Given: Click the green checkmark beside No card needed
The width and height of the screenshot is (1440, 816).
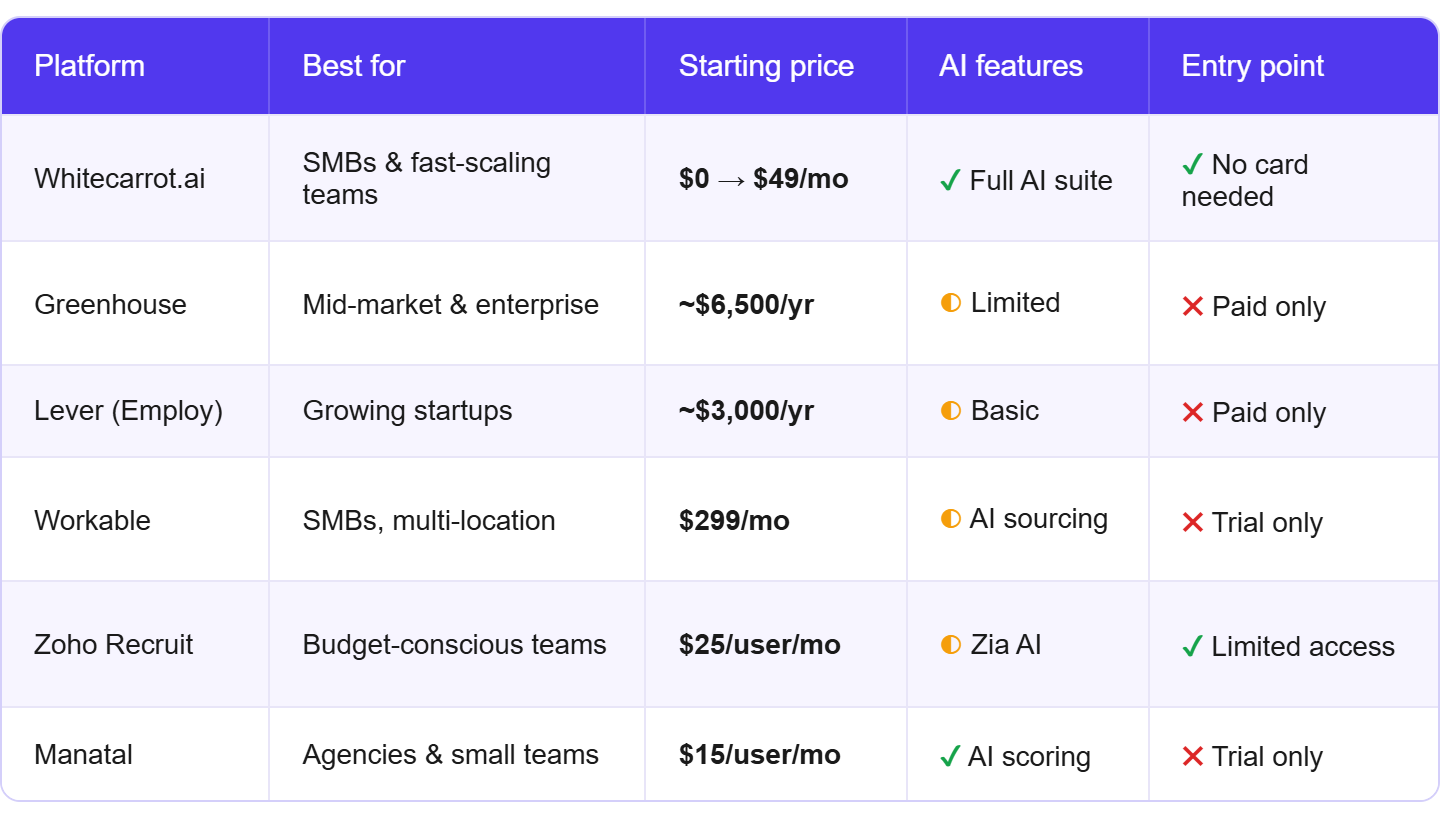Looking at the screenshot, I should tap(1192, 164).
